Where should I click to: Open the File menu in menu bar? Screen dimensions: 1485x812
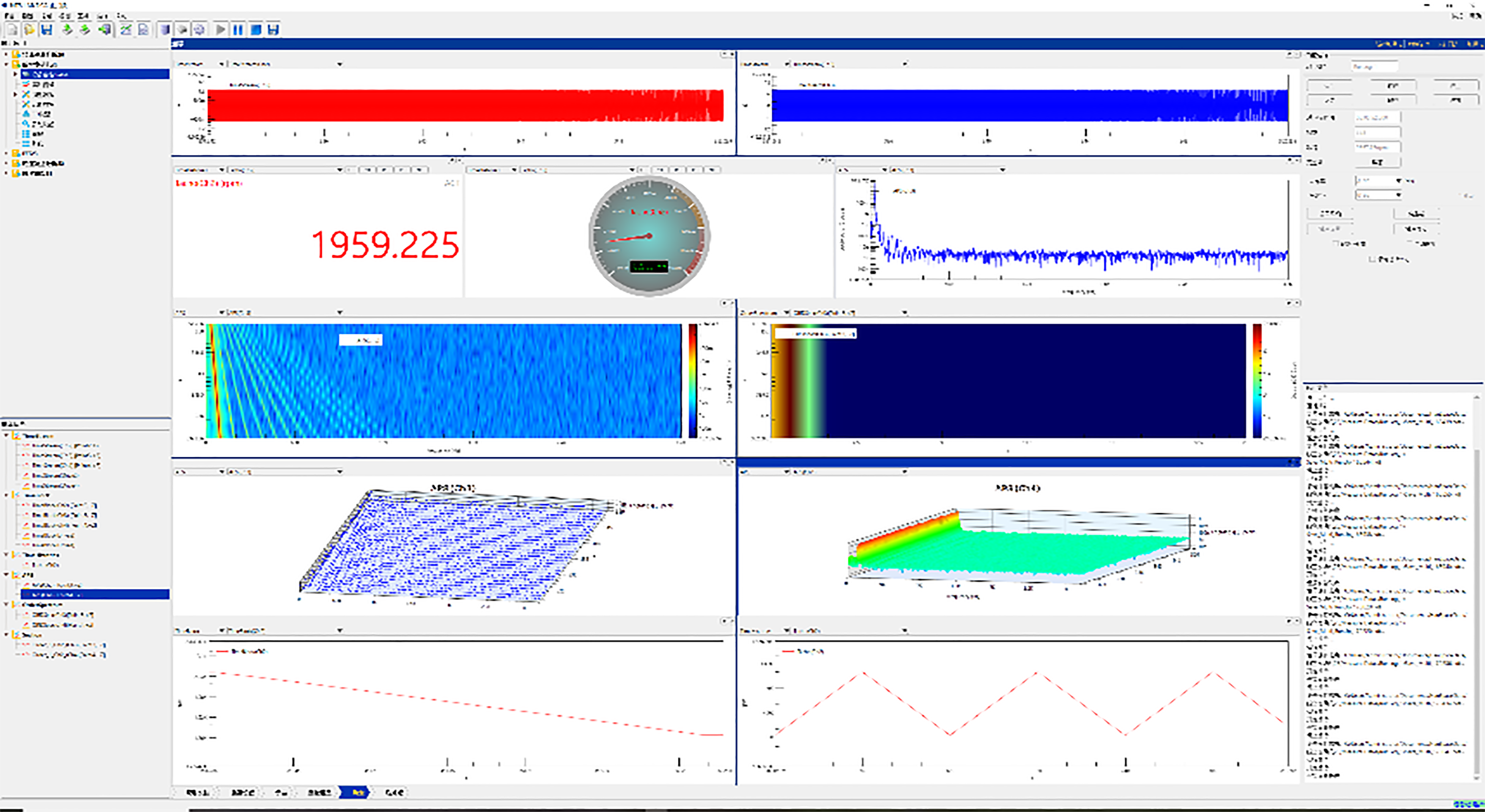9,16
